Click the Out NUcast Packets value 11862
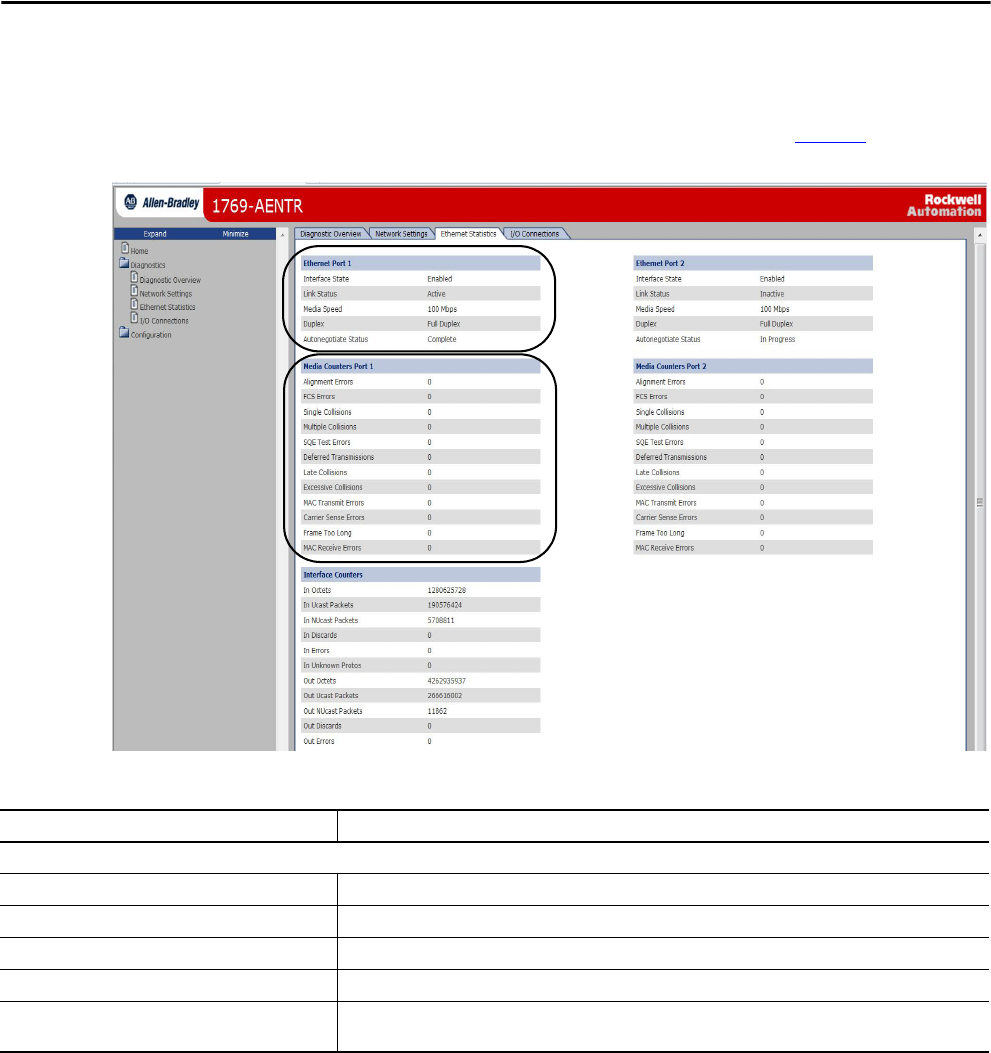The image size is (991, 1053). coord(437,711)
